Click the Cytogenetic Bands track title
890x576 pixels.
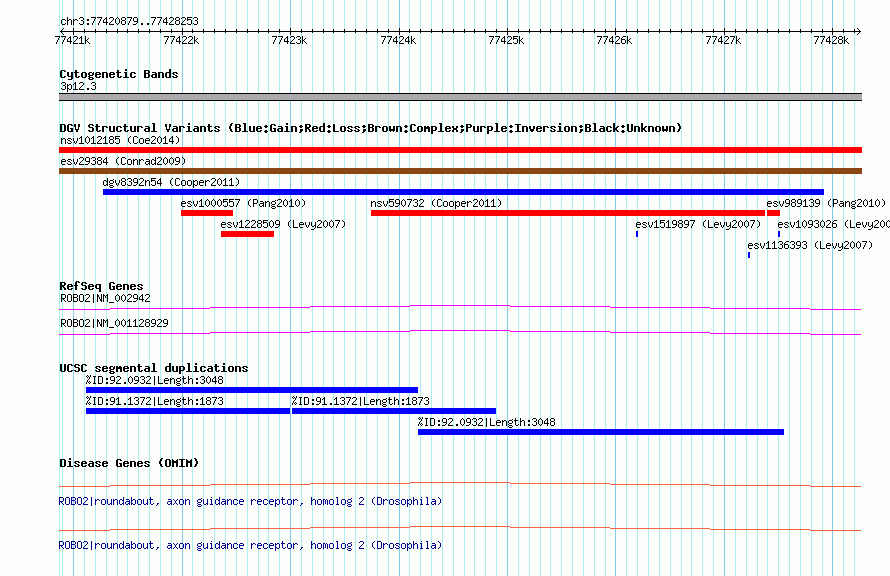coord(119,74)
